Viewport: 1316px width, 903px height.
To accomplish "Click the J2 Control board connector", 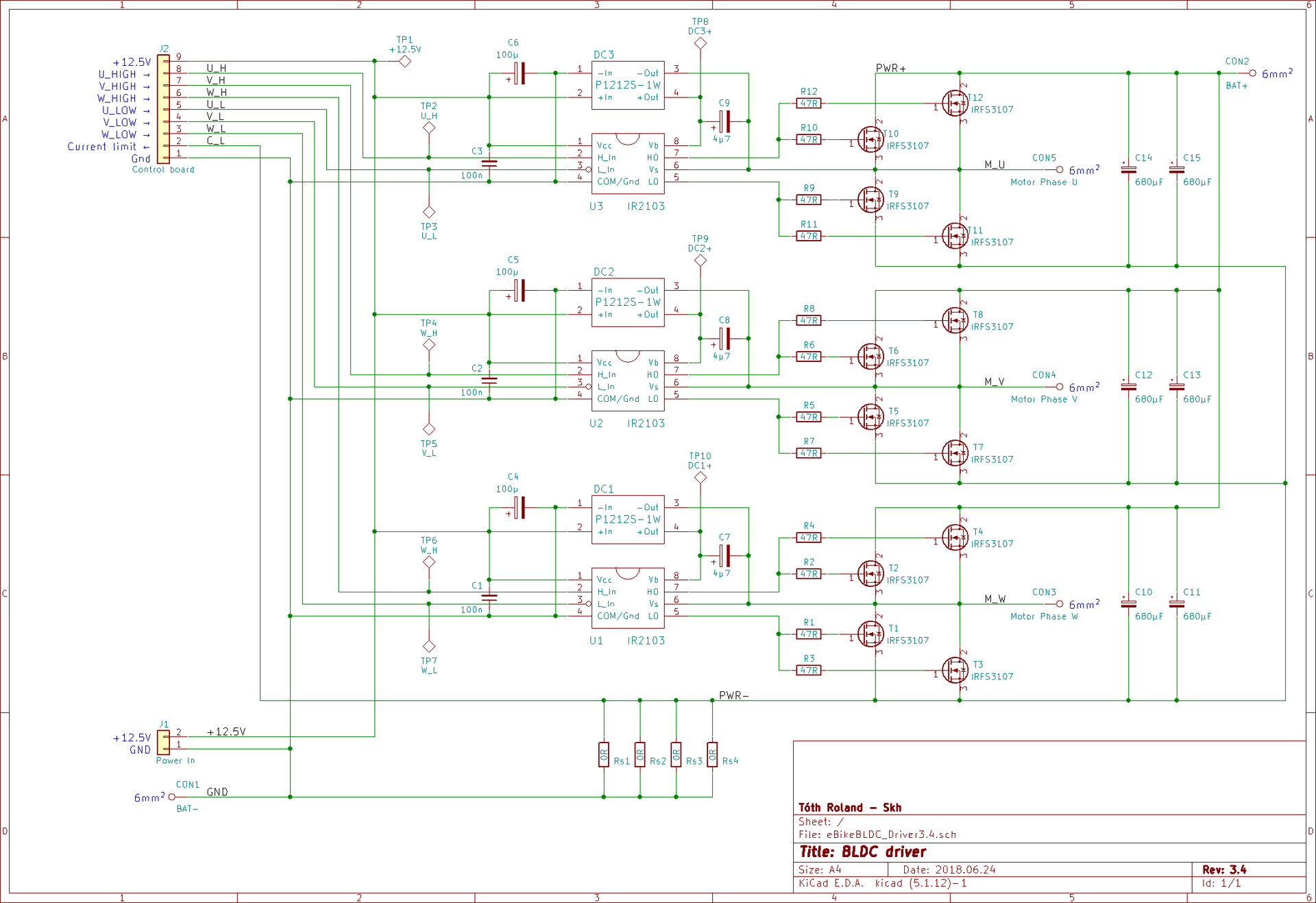I will tap(163, 108).
